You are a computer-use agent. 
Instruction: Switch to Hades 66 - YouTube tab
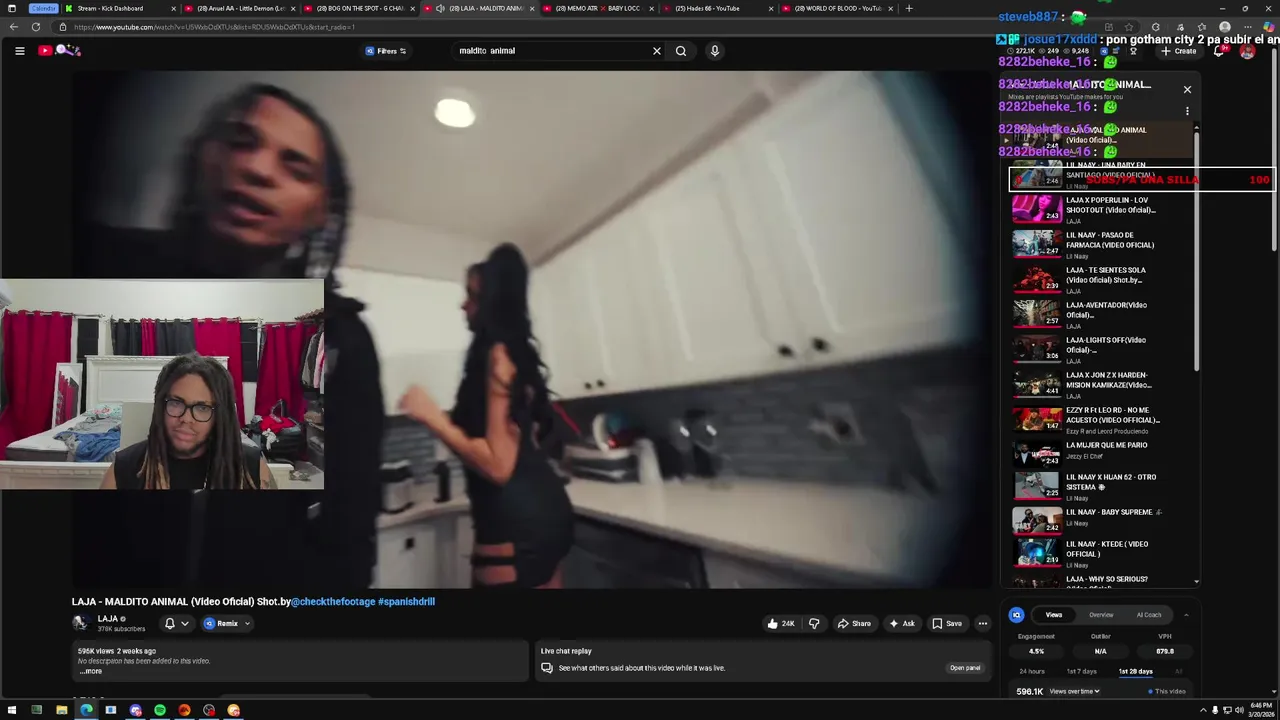718,8
